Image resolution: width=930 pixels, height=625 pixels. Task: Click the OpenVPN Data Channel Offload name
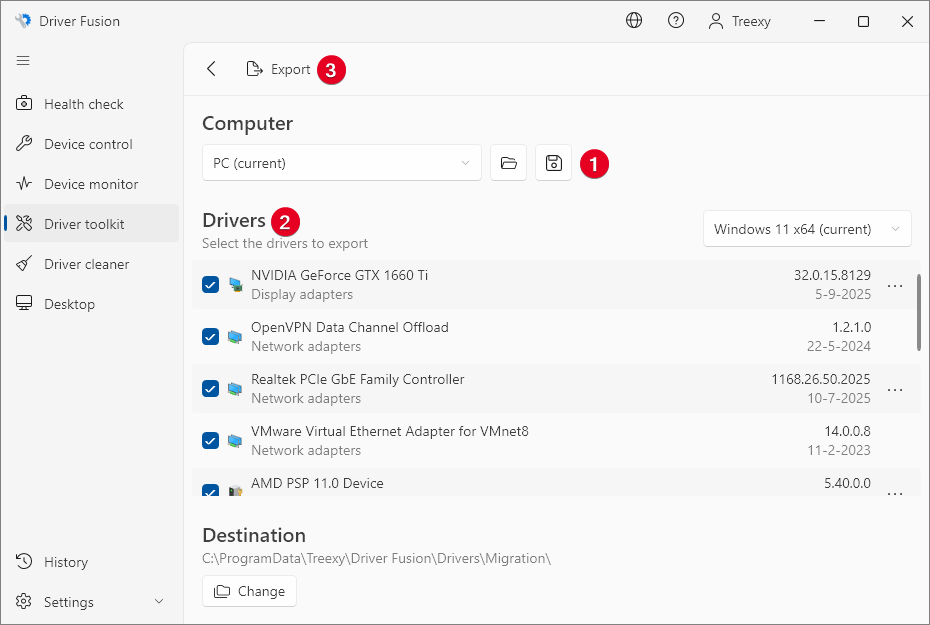[x=350, y=327]
